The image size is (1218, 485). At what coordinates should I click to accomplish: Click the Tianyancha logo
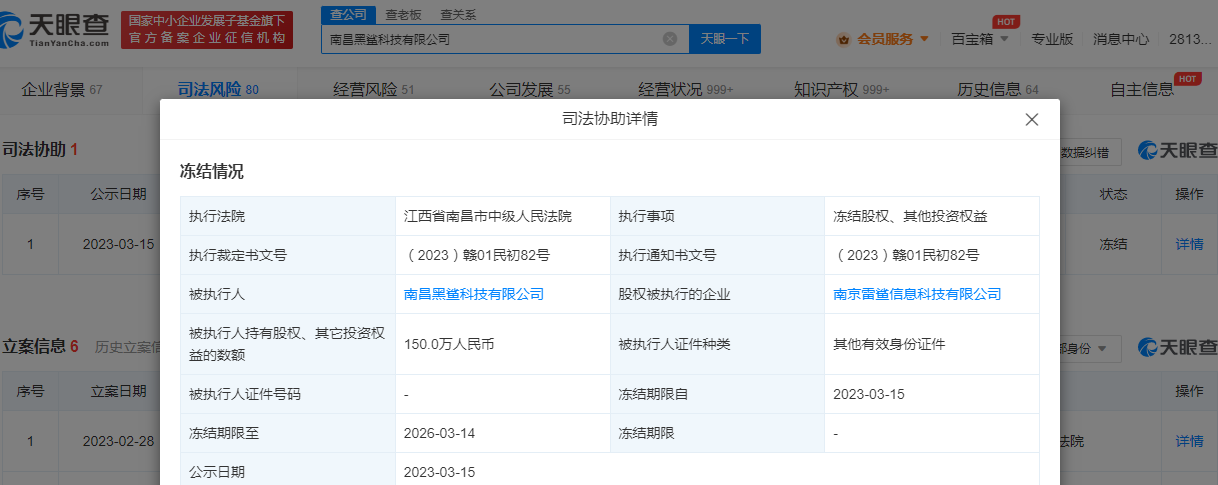tap(56, 30)
